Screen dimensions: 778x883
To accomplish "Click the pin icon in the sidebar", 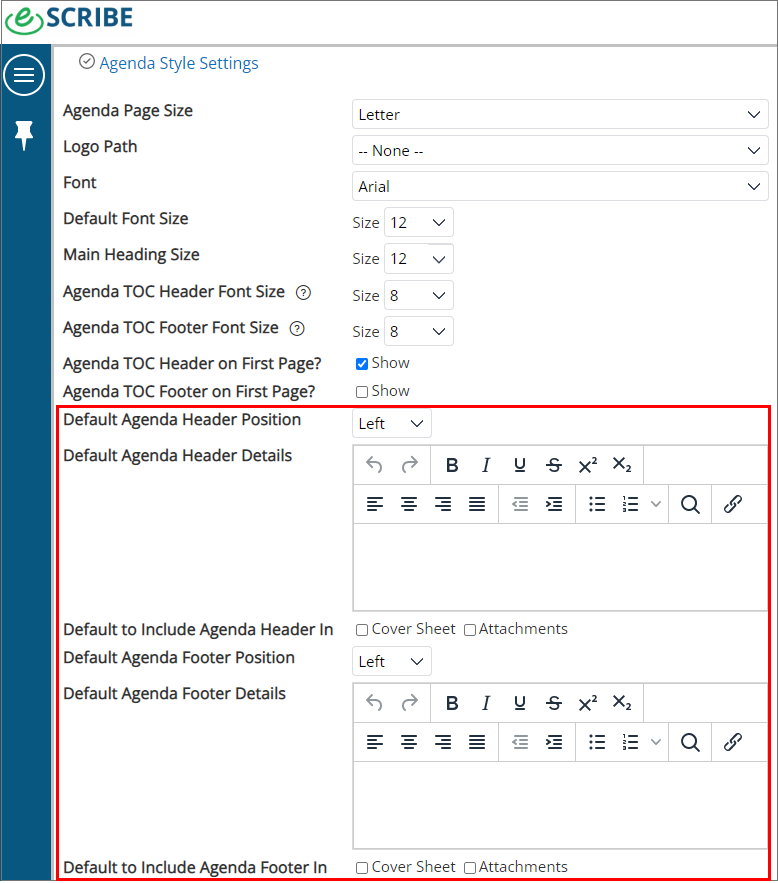I will 24,135.
